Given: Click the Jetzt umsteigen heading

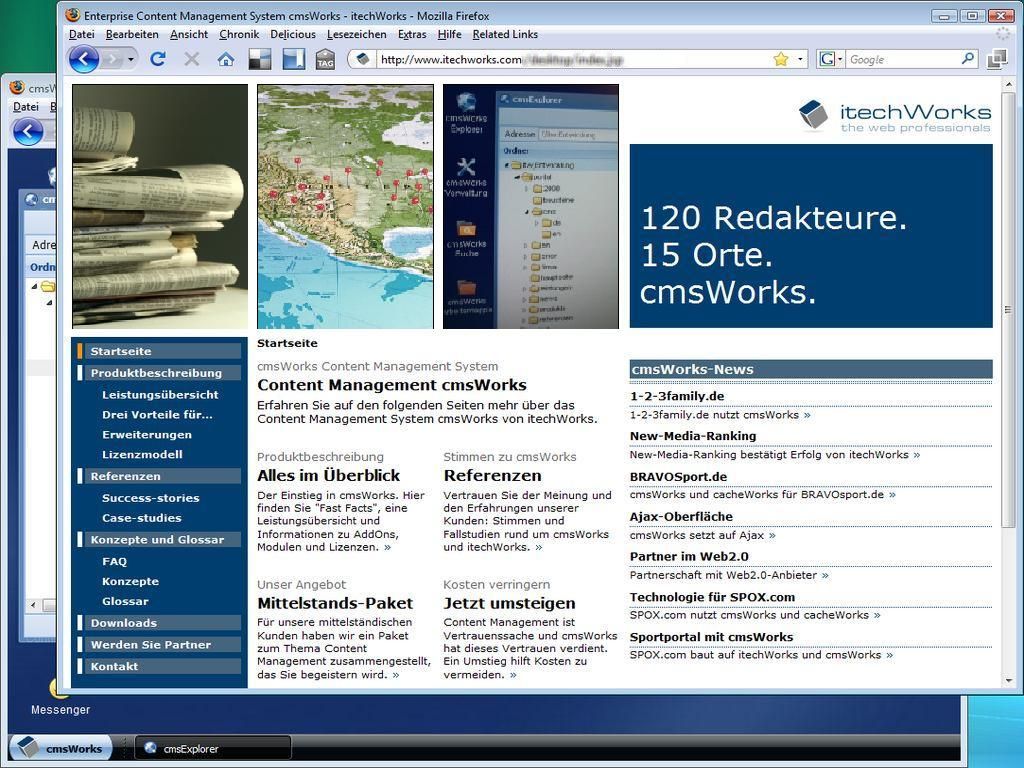Looking at the screenshot, I should [x=509, y=603].
